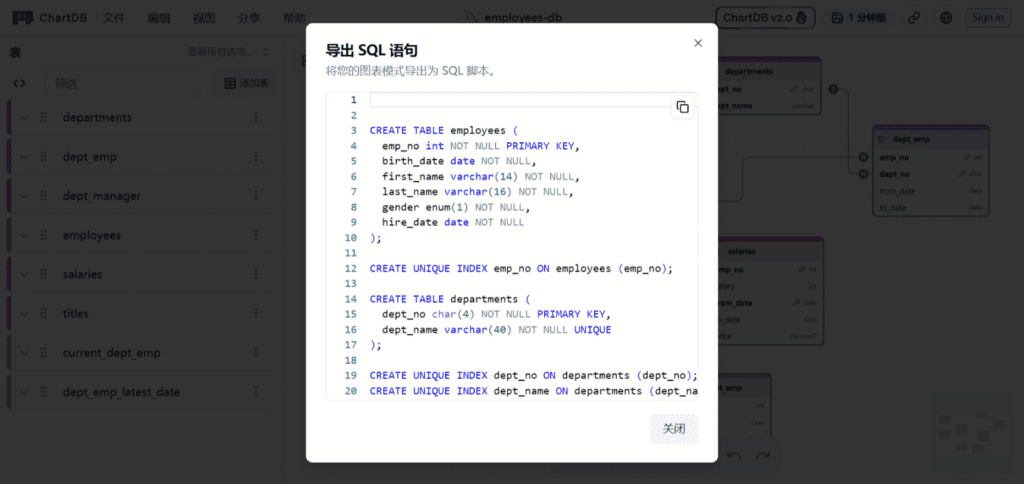Expand the employees table chevron
Image resolution: width=1024 pixels, height=484 pixels.
[x=24, y=235]
